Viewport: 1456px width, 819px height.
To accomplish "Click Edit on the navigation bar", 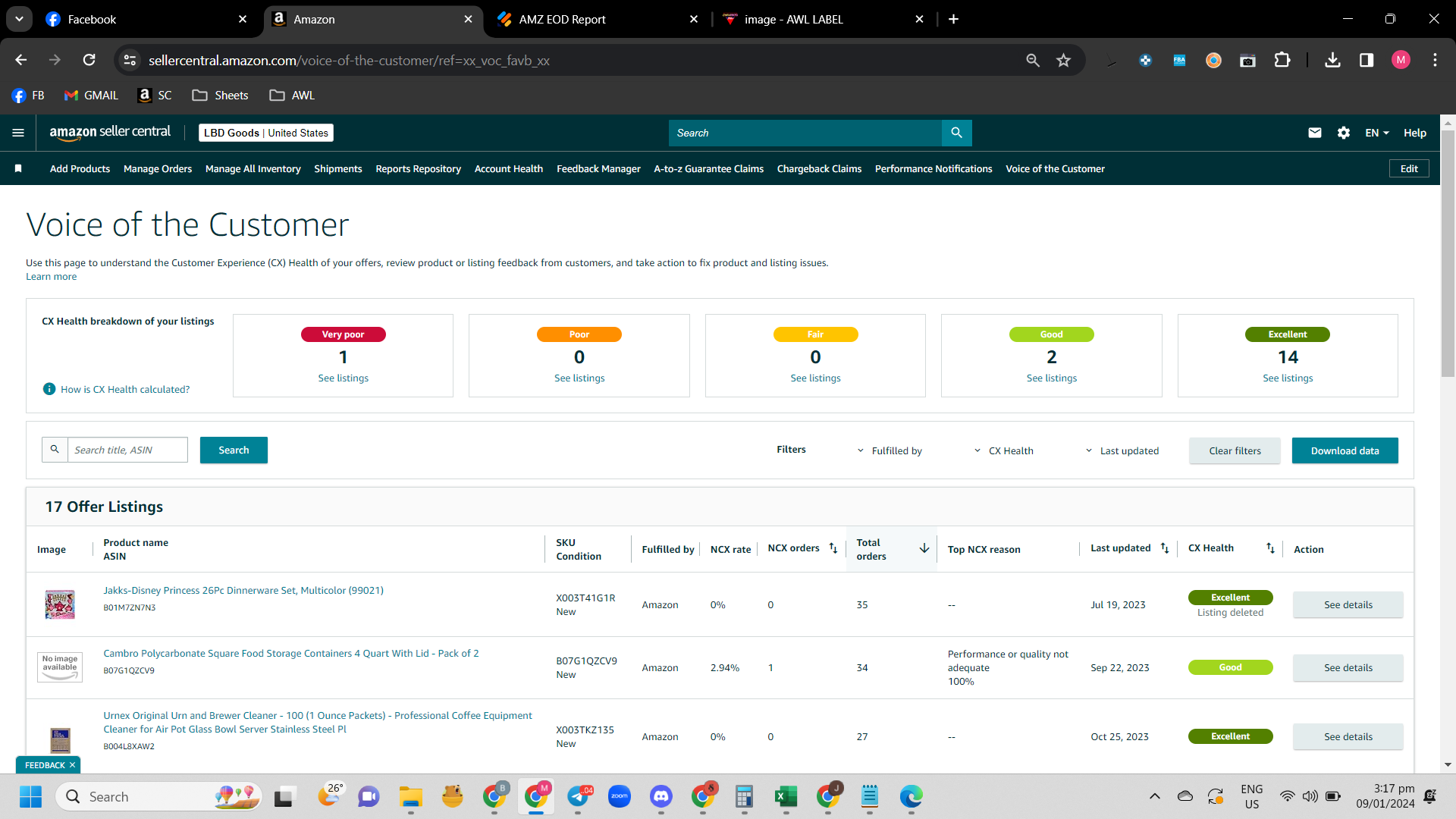I will click(1409, 168).
